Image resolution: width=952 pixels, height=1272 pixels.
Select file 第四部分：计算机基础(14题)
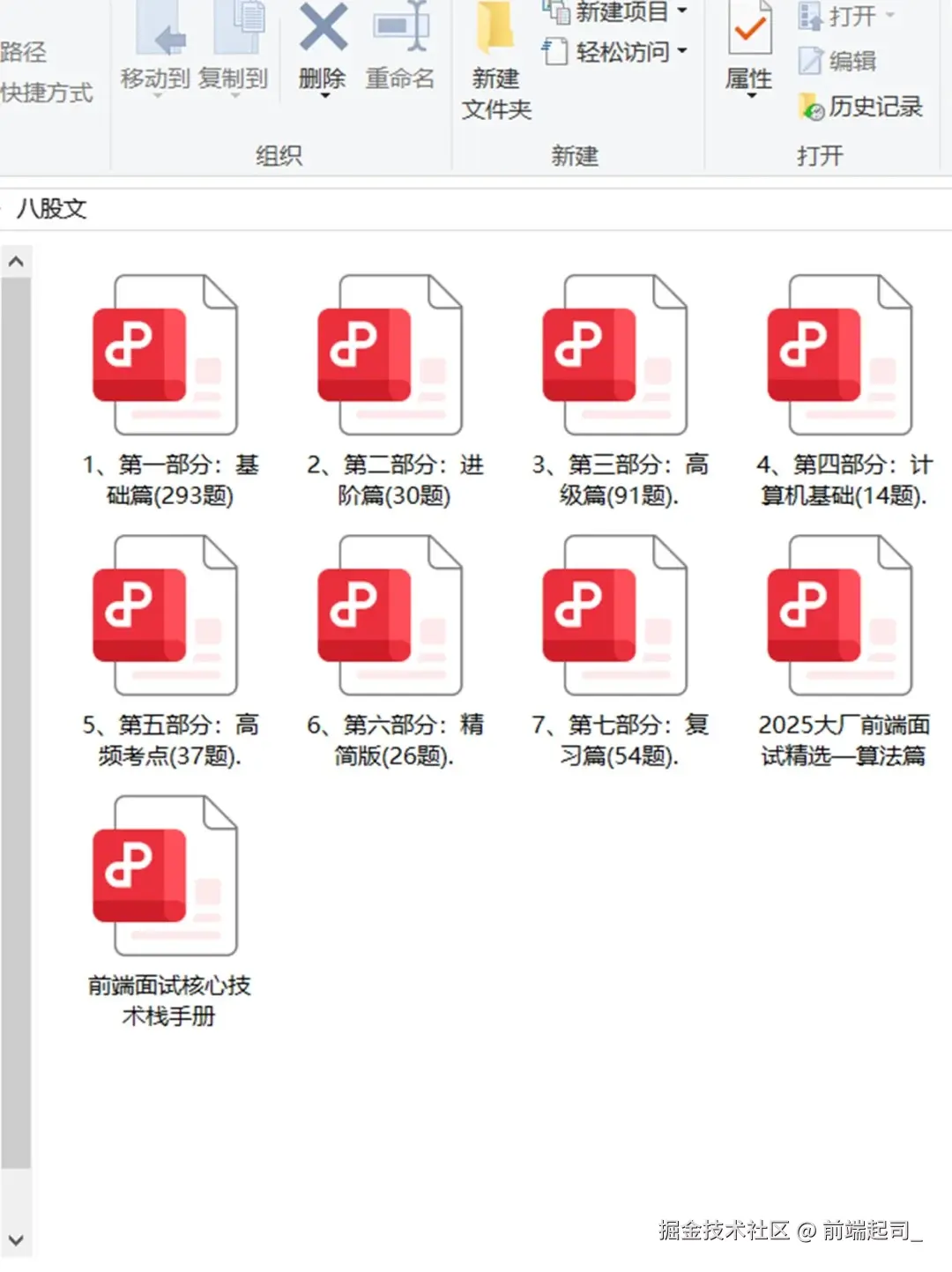tap(840, 356)
